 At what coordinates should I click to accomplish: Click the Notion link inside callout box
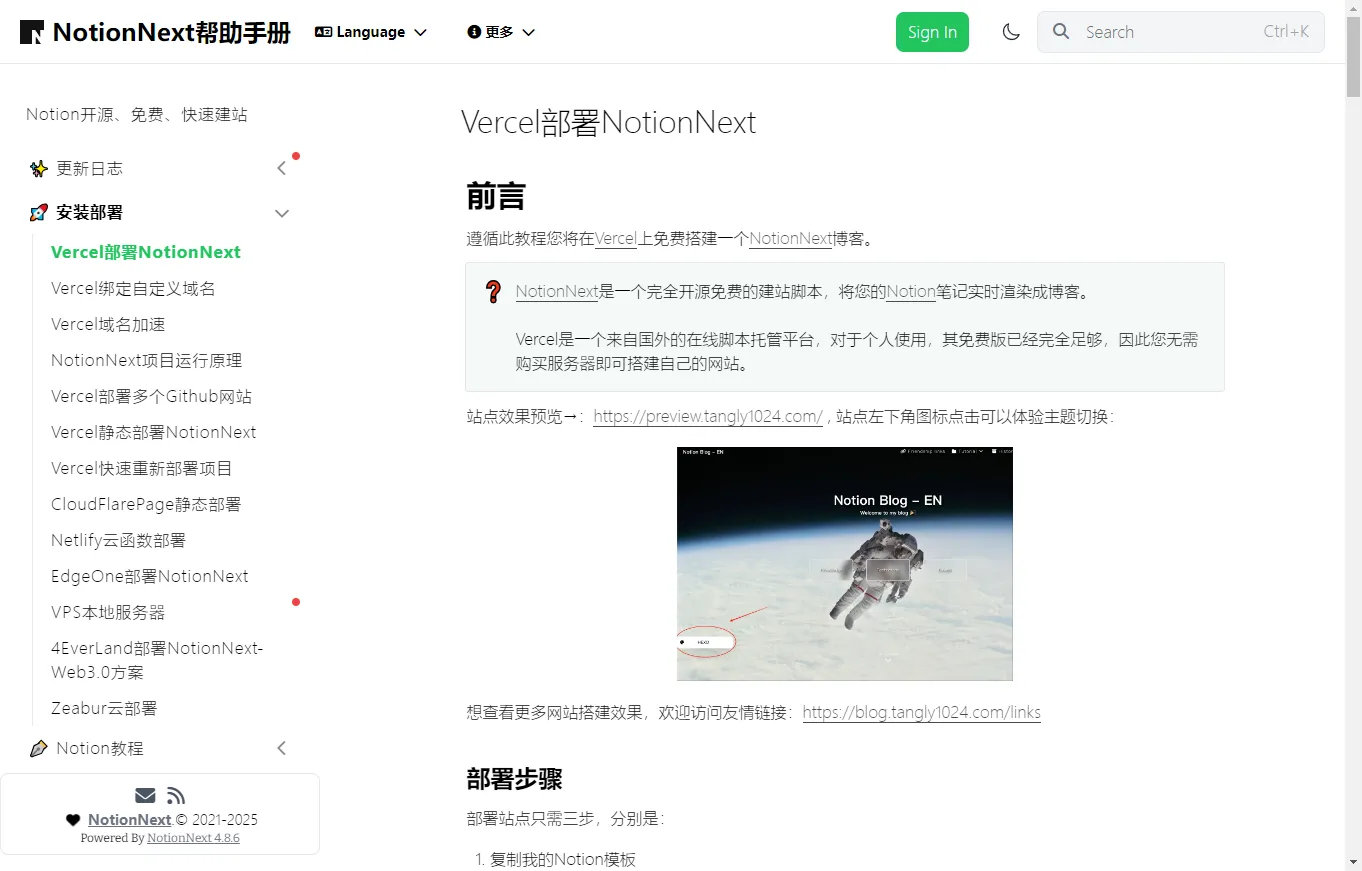tap(911, 292)
